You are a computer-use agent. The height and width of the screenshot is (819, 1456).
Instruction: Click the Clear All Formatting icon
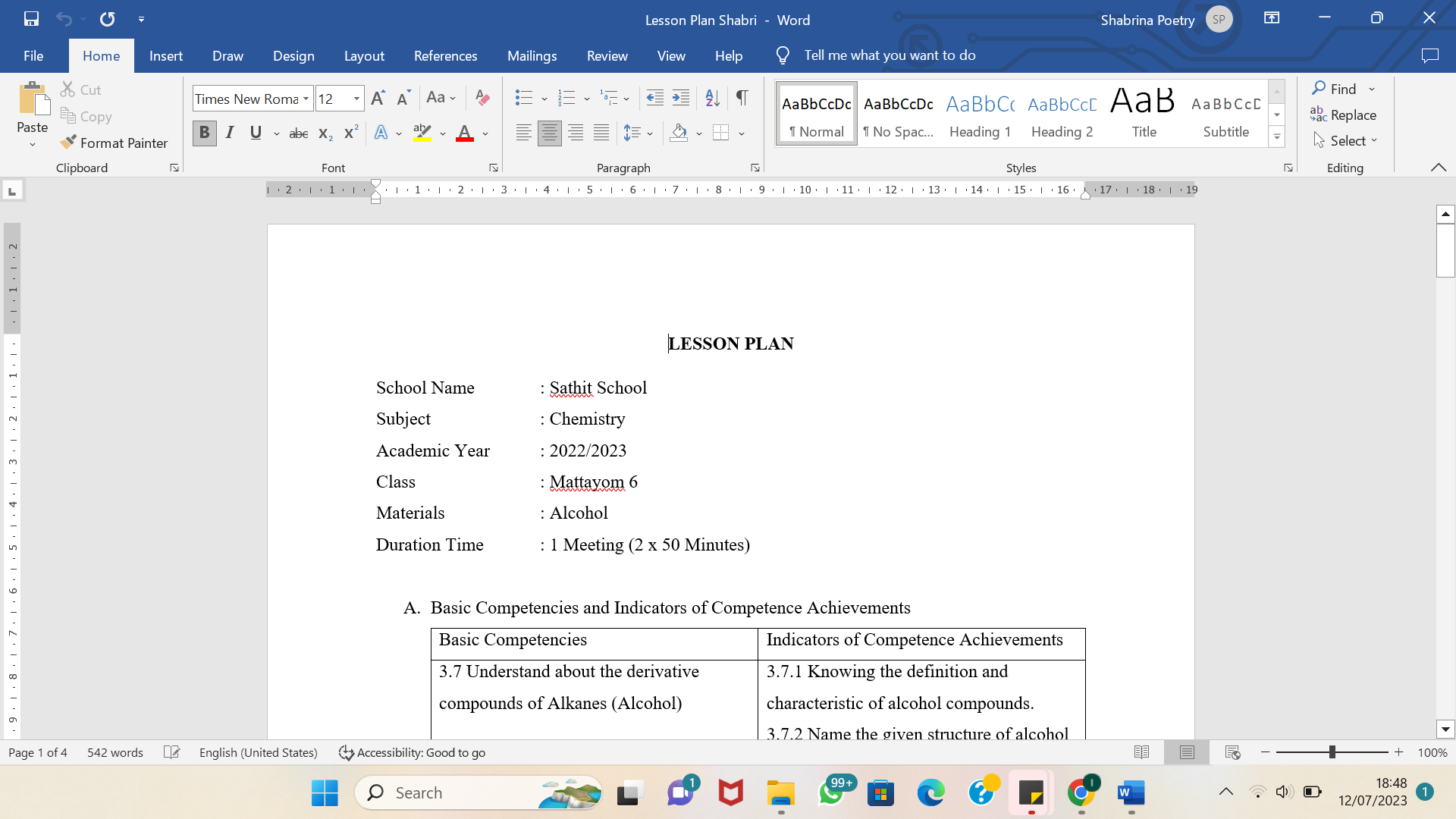coord(482,98)
